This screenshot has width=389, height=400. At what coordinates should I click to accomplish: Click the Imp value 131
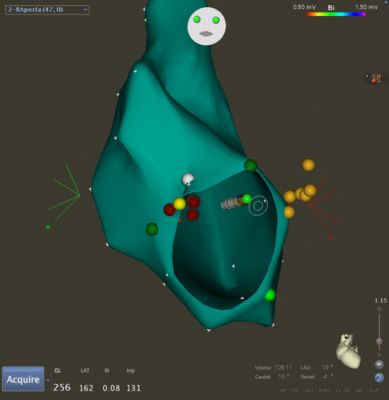133,388
